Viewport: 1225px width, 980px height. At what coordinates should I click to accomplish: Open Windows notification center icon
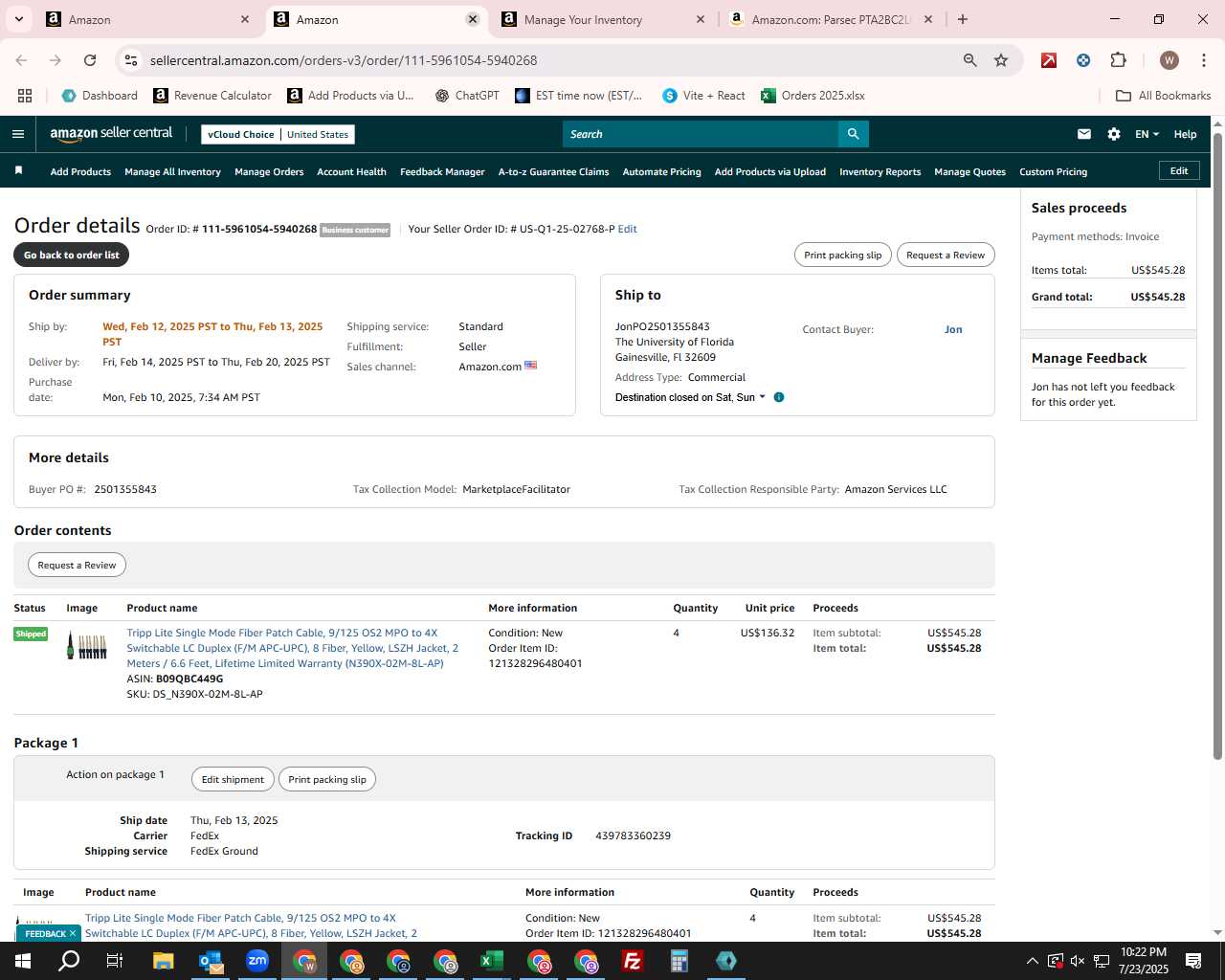[1193, 961]
